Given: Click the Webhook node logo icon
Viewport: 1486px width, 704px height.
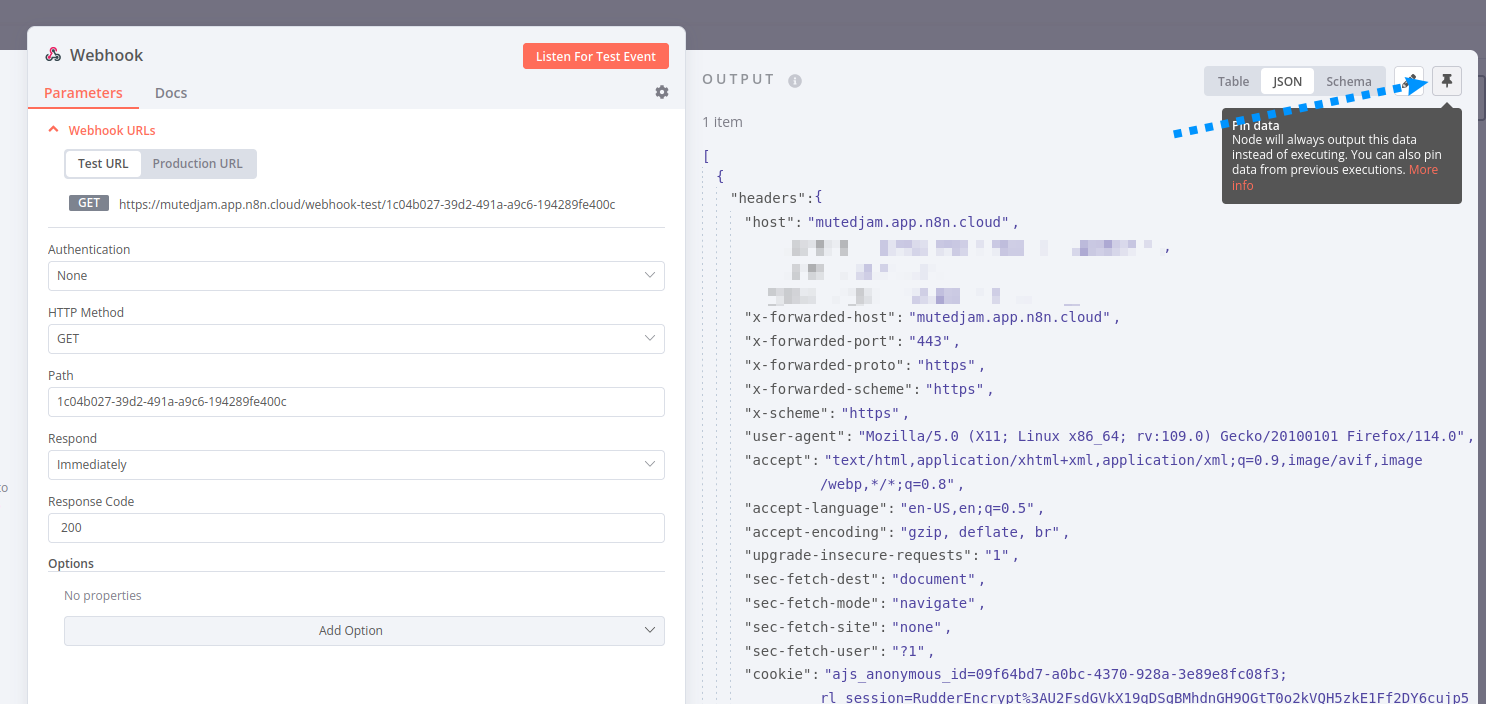Looking at the screenshot, I should pyautogui.click(x=53, y=56).
